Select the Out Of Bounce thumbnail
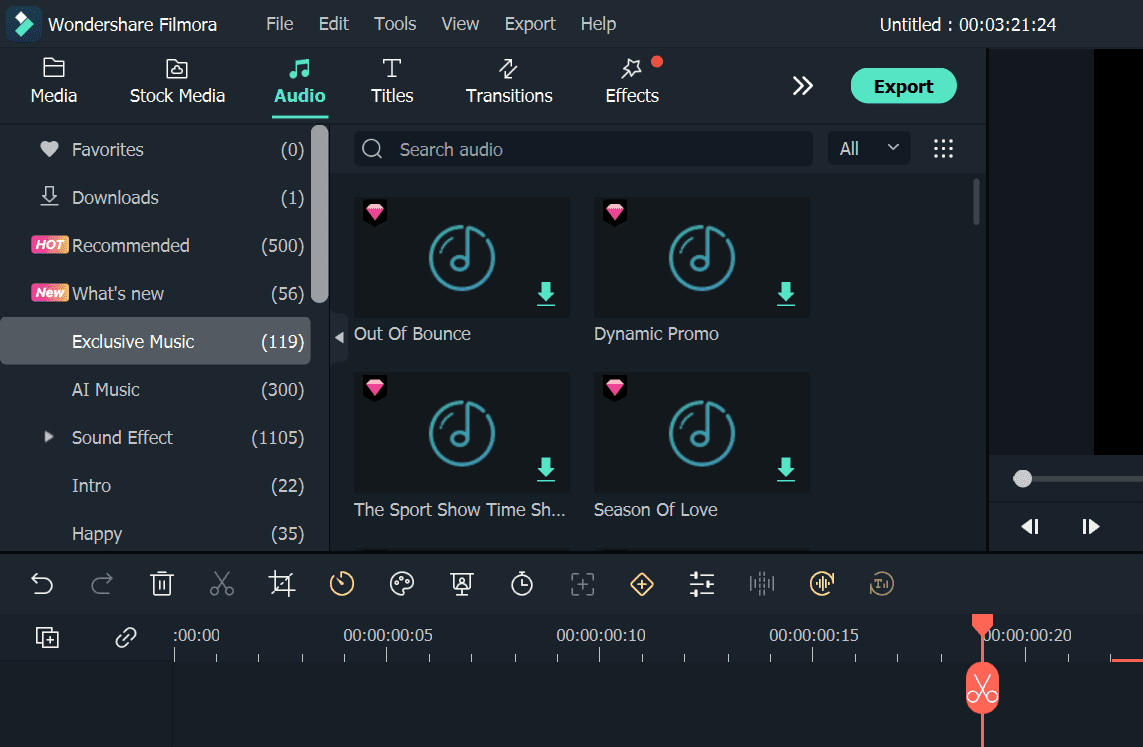Image resolution: width=1143 pixels, height=747 pixels. (462, 257)
